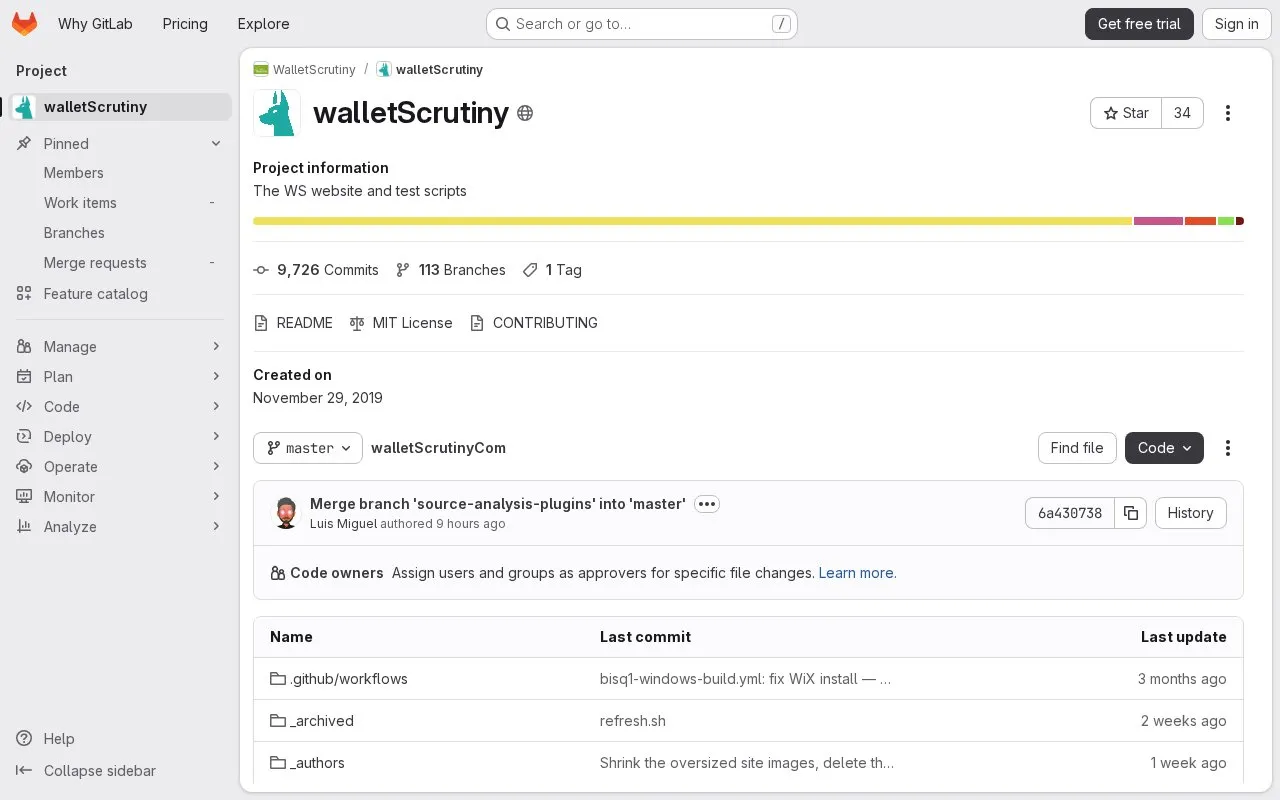Click the yellow language bar segment
1280x800 pixels.
point(692,221)
